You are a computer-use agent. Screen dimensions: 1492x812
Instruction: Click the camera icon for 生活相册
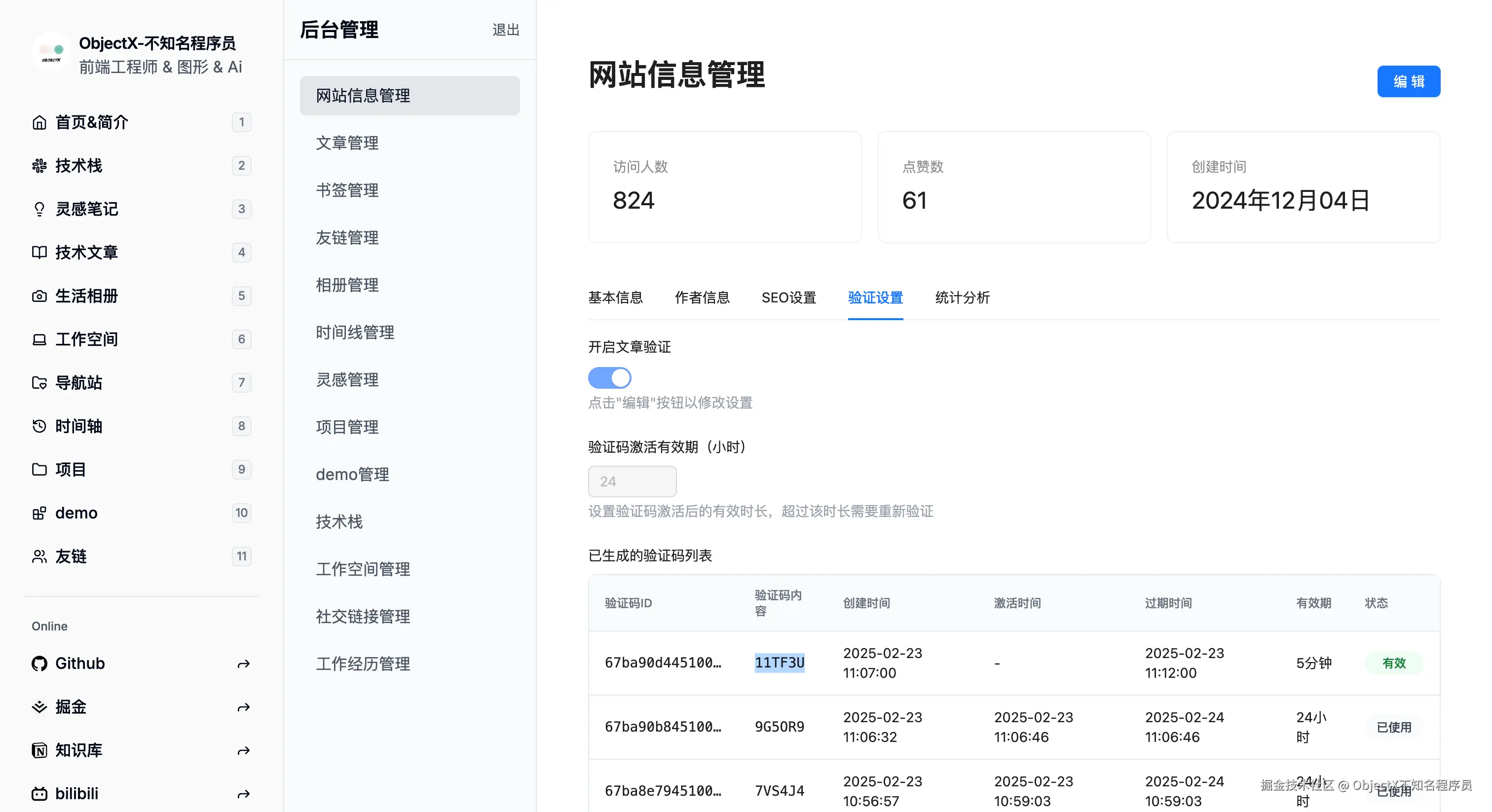[39, 296]
